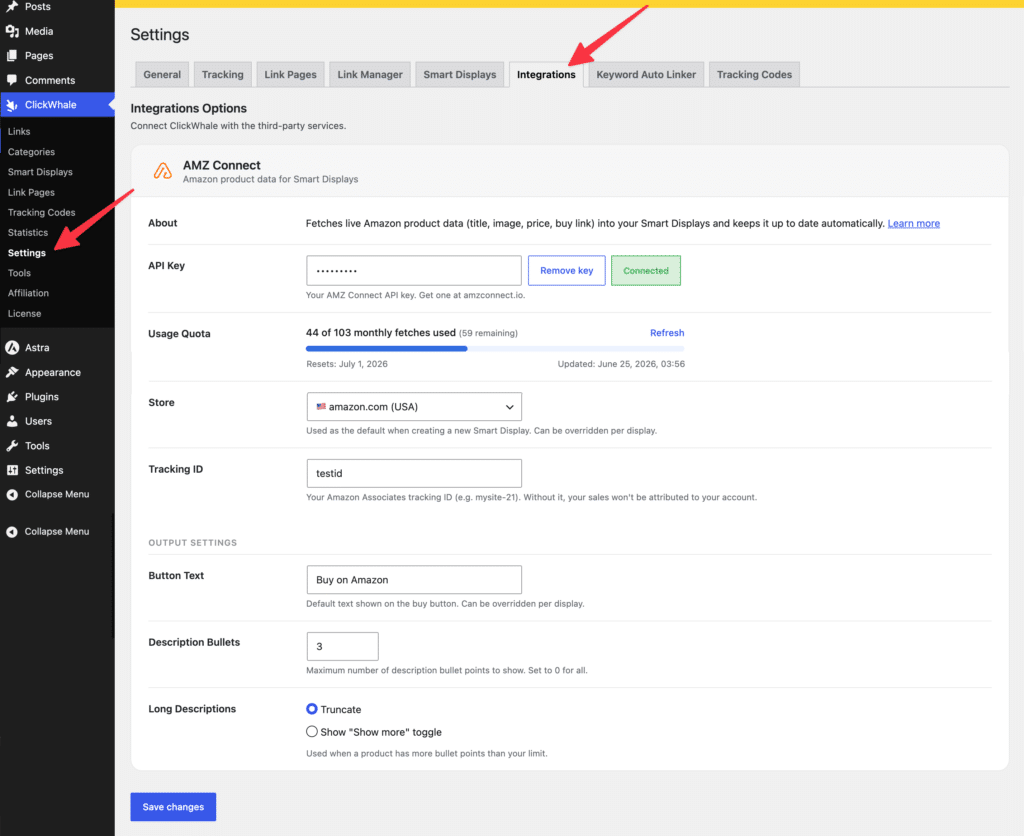
Task: Click the Users person icon
Action: pyautogui.click(x=12, y=421)
